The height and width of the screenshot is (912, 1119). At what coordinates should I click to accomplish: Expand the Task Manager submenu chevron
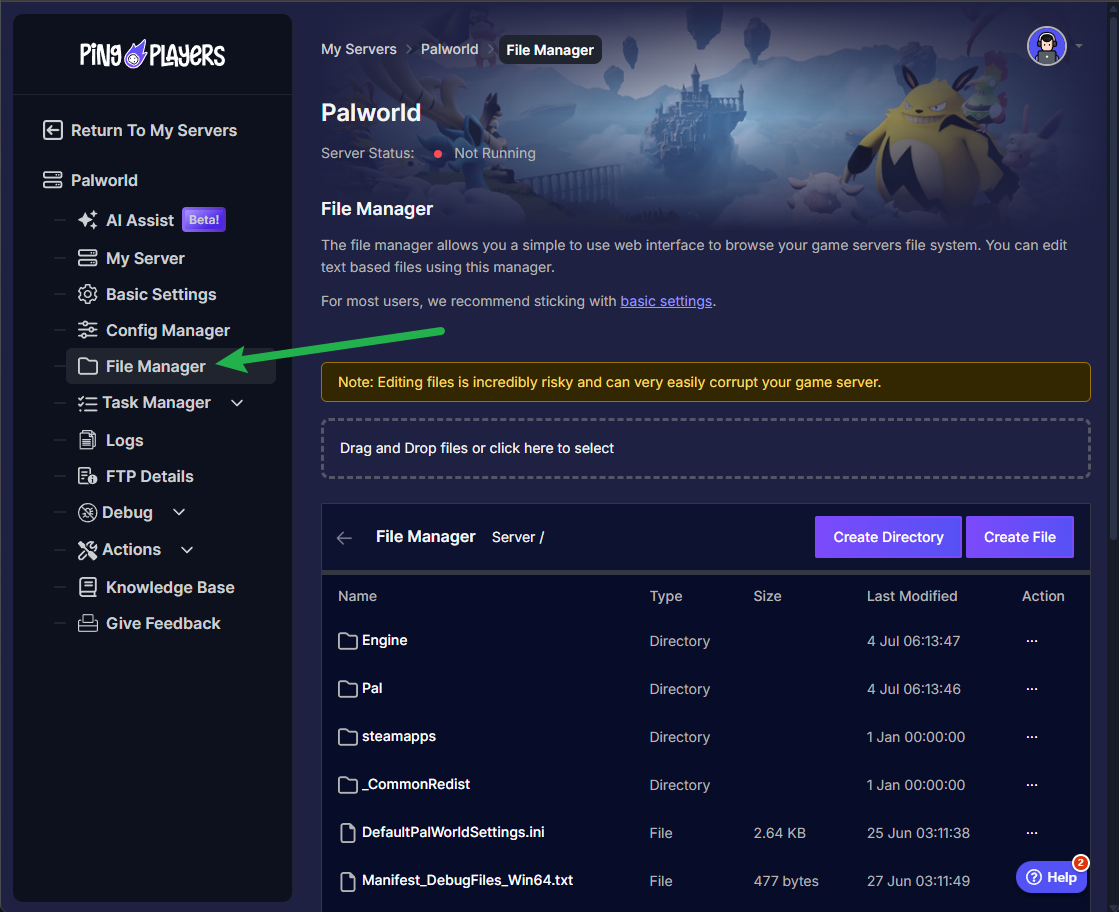(237, 403)
